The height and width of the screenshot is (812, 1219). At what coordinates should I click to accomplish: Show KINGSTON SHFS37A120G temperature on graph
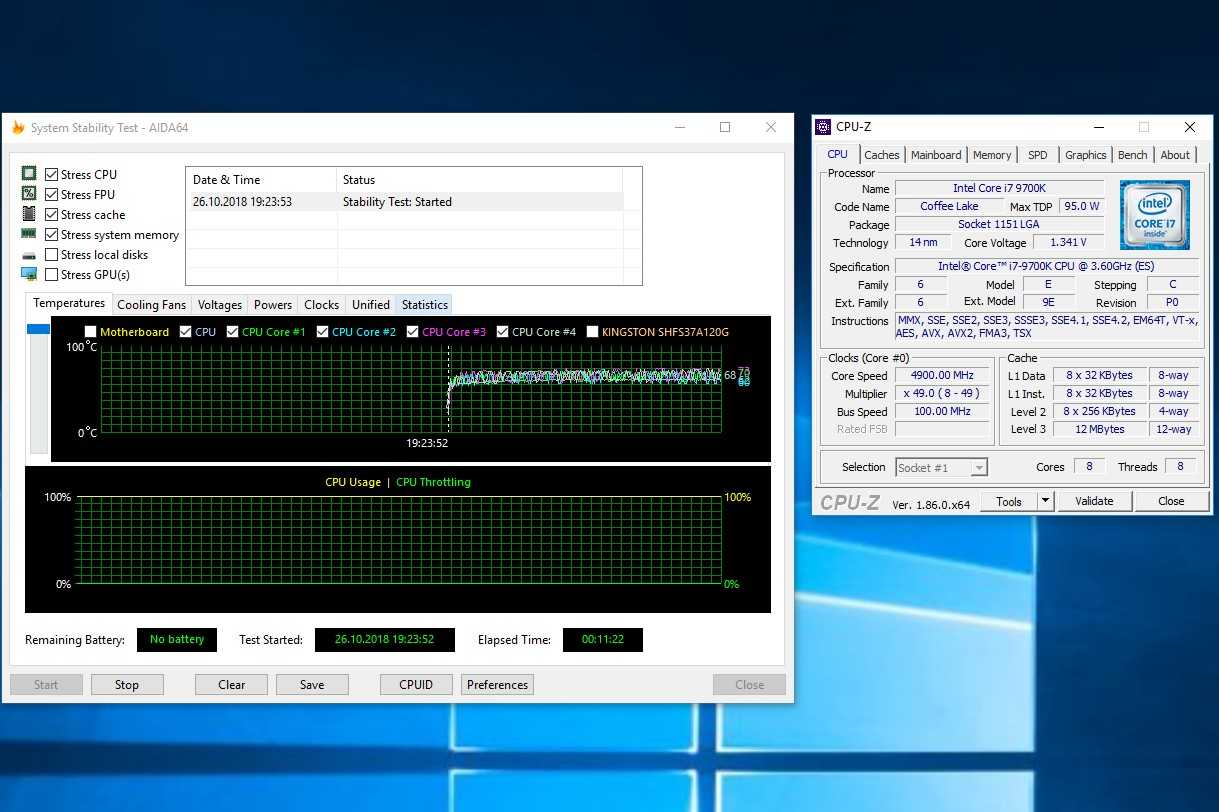click(593, 332)
